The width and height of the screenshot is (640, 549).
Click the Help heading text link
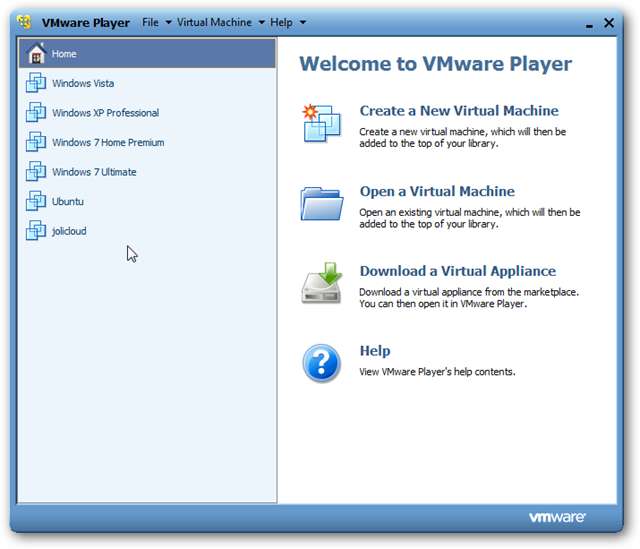tap(375, 351)
